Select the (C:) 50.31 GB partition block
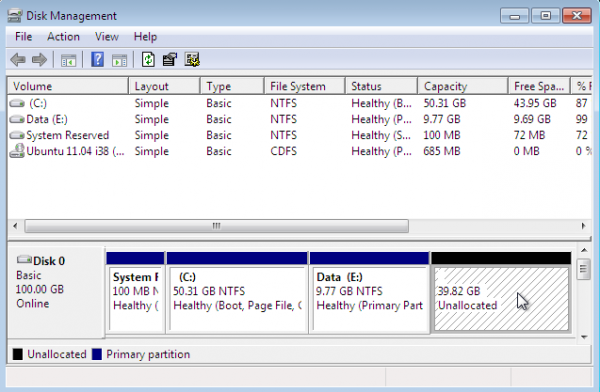Viewport: 600px width, 392px height. (x=237, y=292)
